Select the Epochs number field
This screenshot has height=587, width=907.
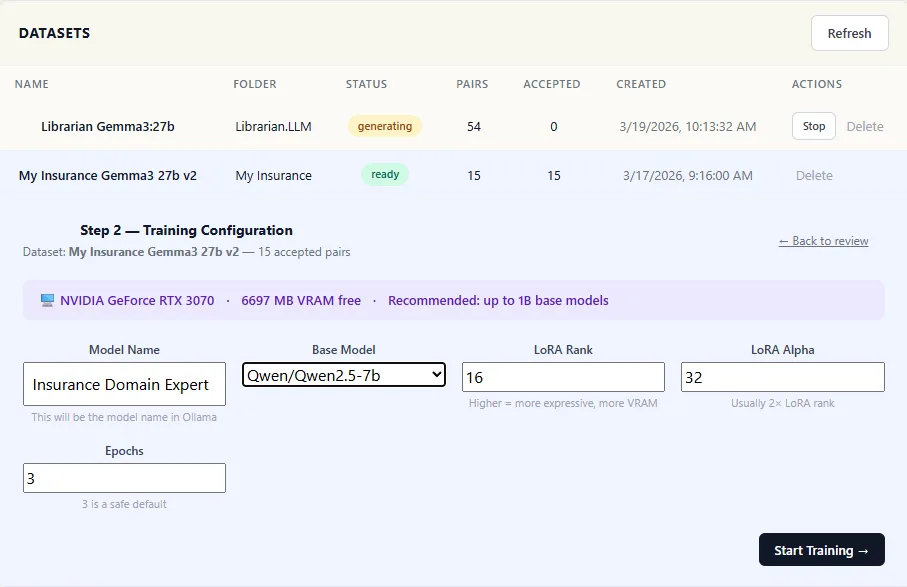pyautogui.click(x=124, y=478)
